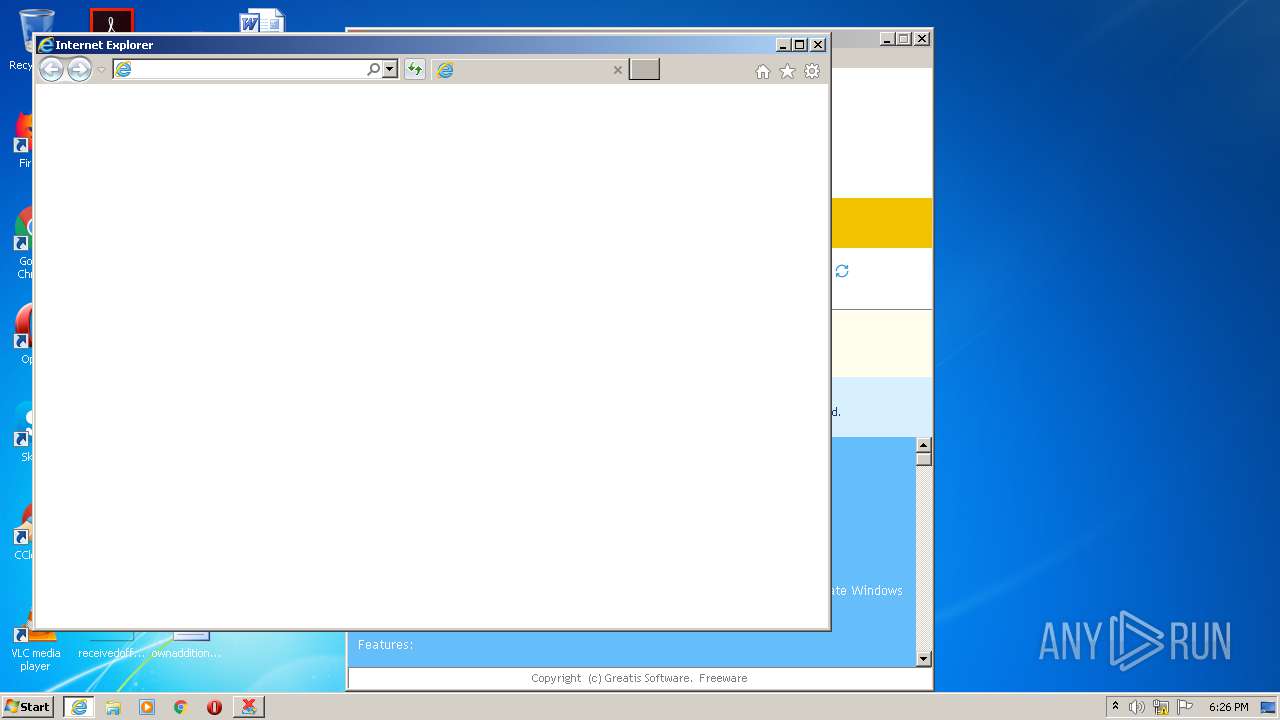Switch to the red X app on taskbar
Image resolution: width=1280 pixels, height=720 pixels.
coord(249,707)
